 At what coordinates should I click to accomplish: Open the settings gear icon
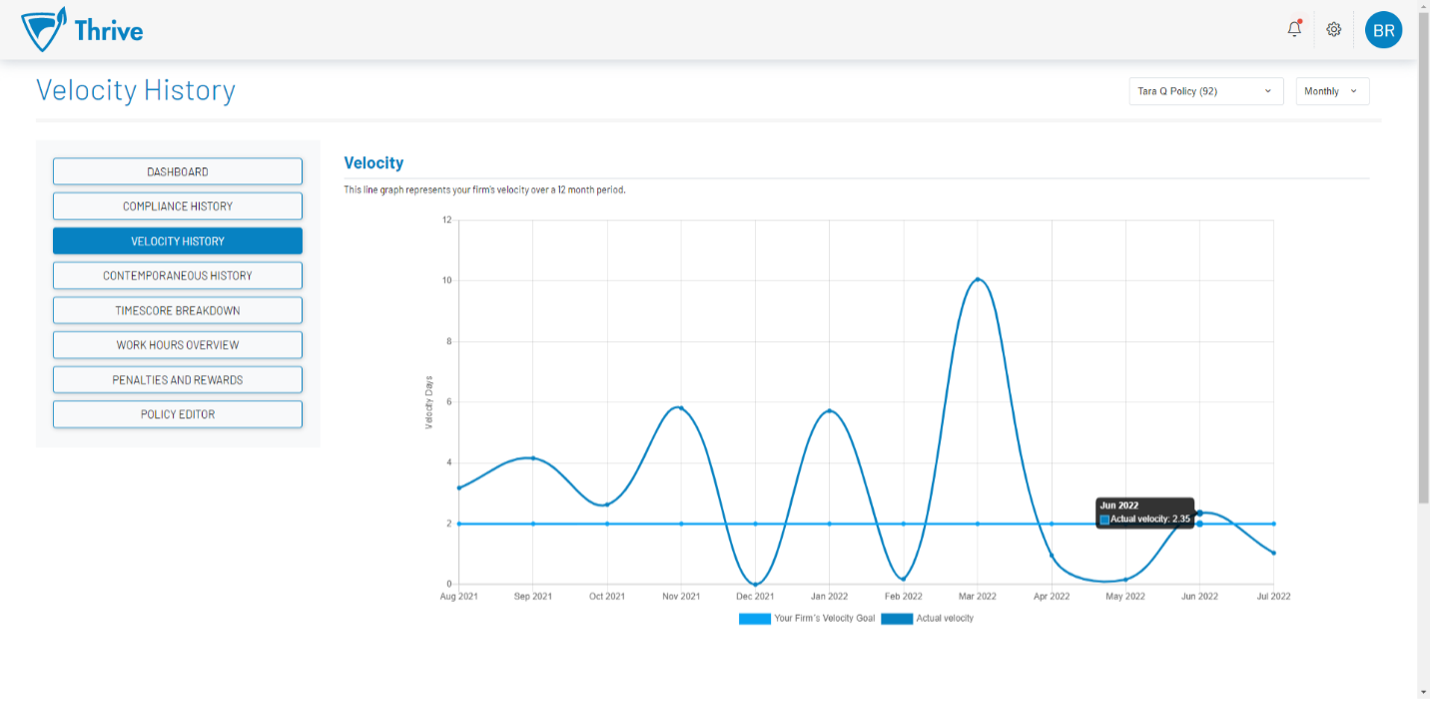(1333, 30)
